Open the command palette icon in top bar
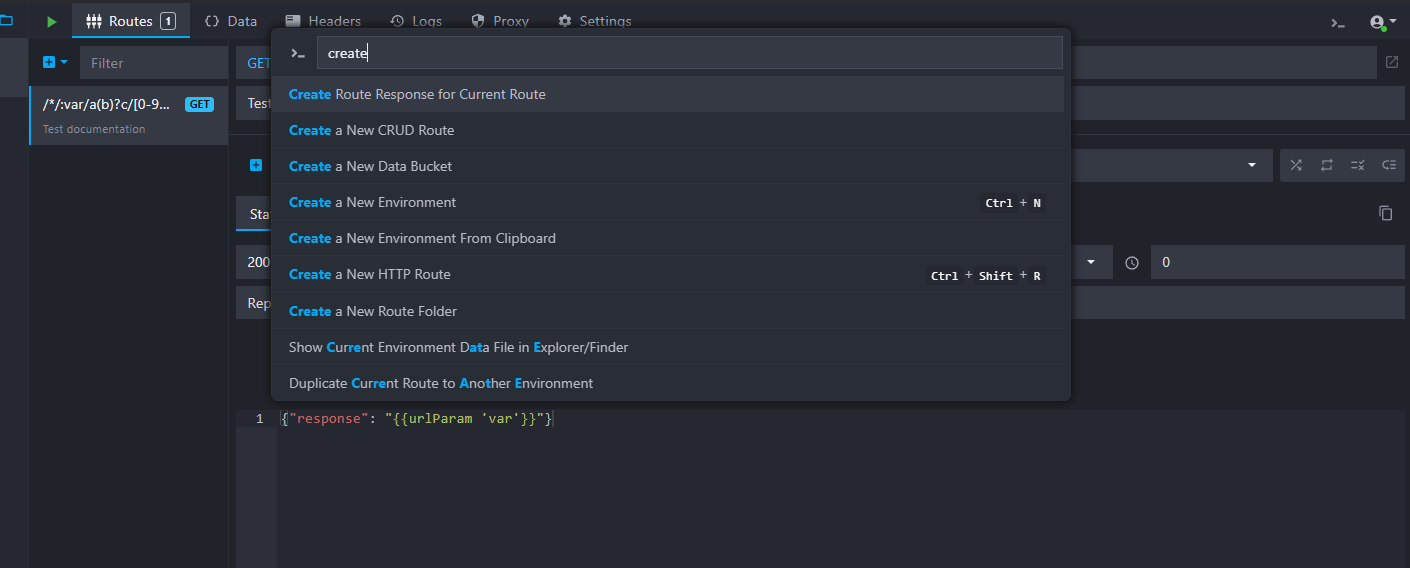 pyautogui.click(x=1337, y=22)
